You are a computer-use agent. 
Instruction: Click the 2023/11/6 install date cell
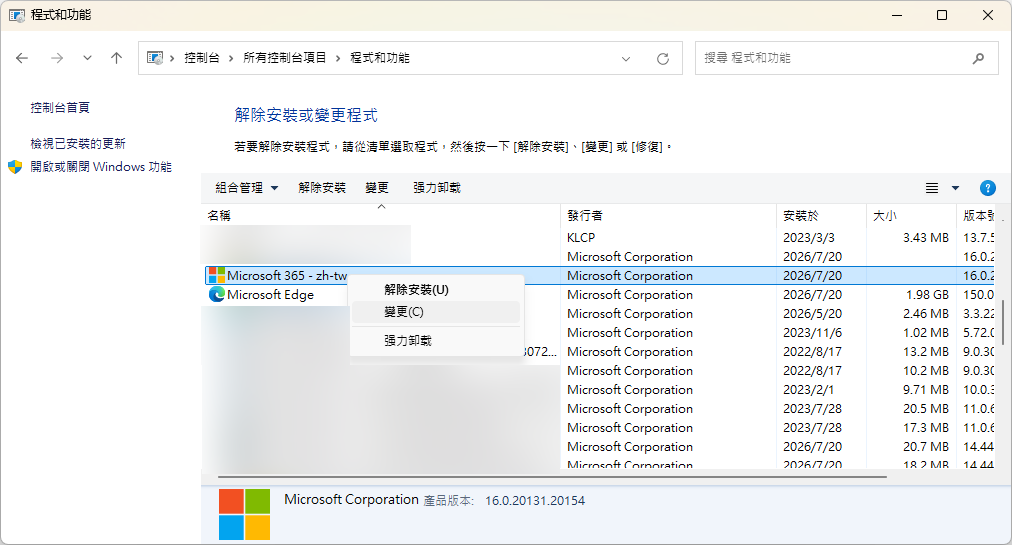(x=813, y=333)
